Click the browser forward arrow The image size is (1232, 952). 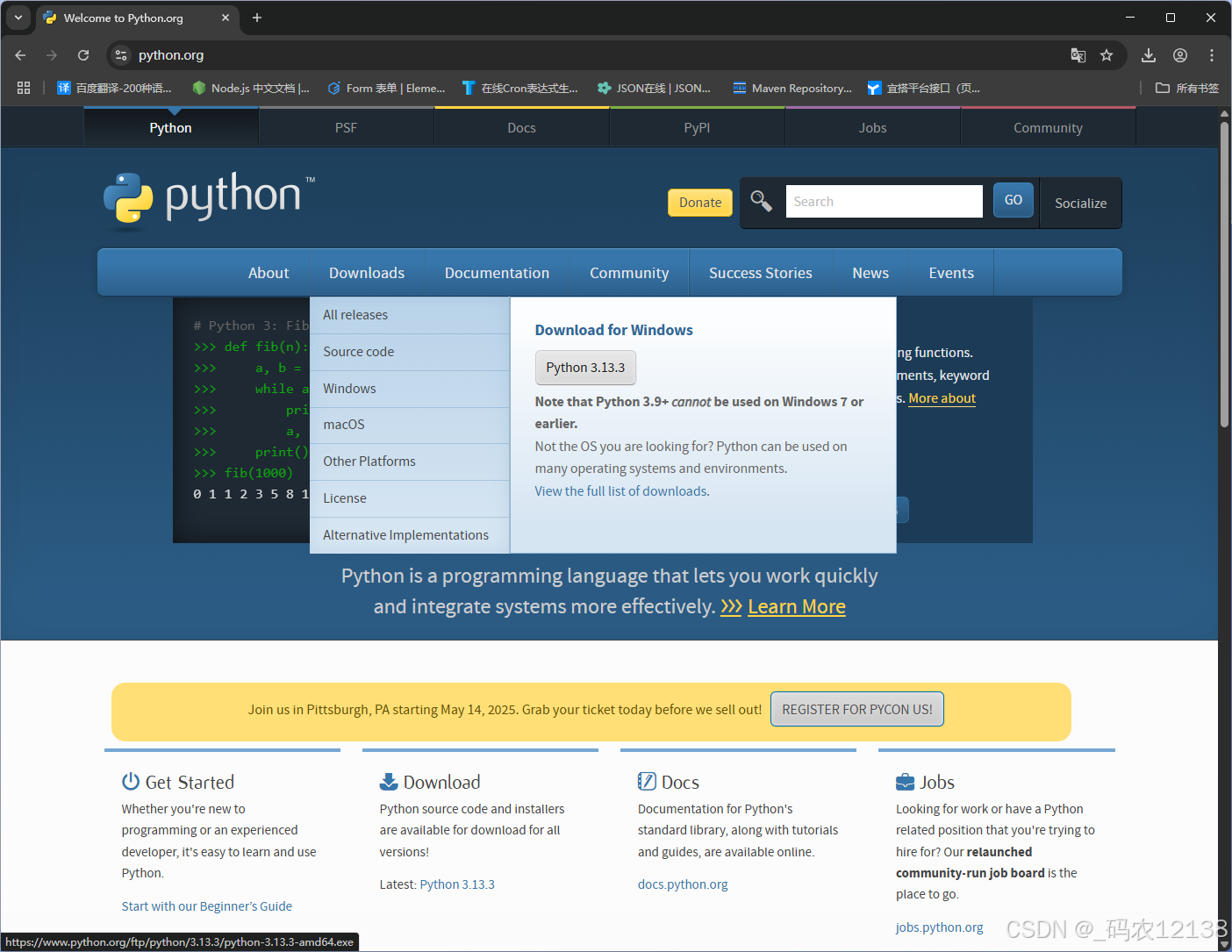pyautogui.click(x=52, y=55)
